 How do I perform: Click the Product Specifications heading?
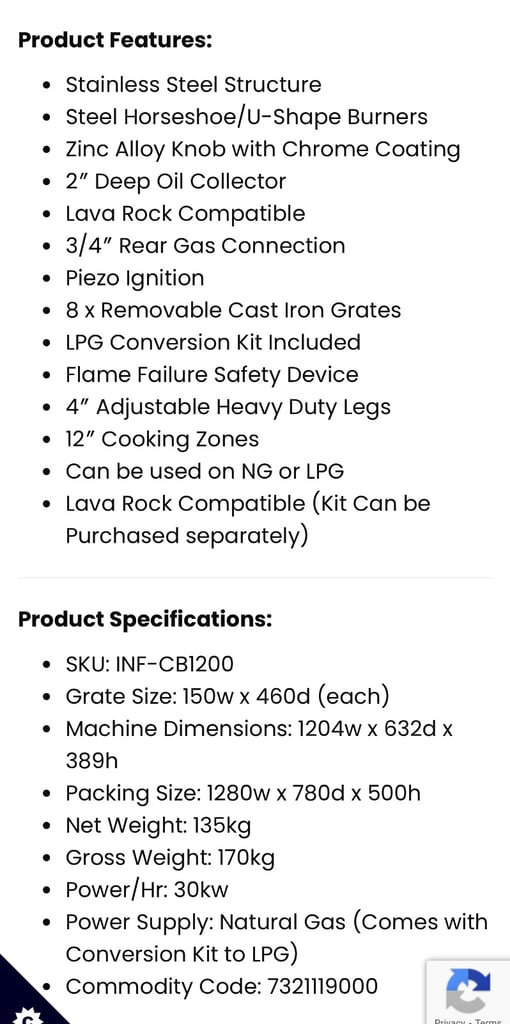point(145,619)
